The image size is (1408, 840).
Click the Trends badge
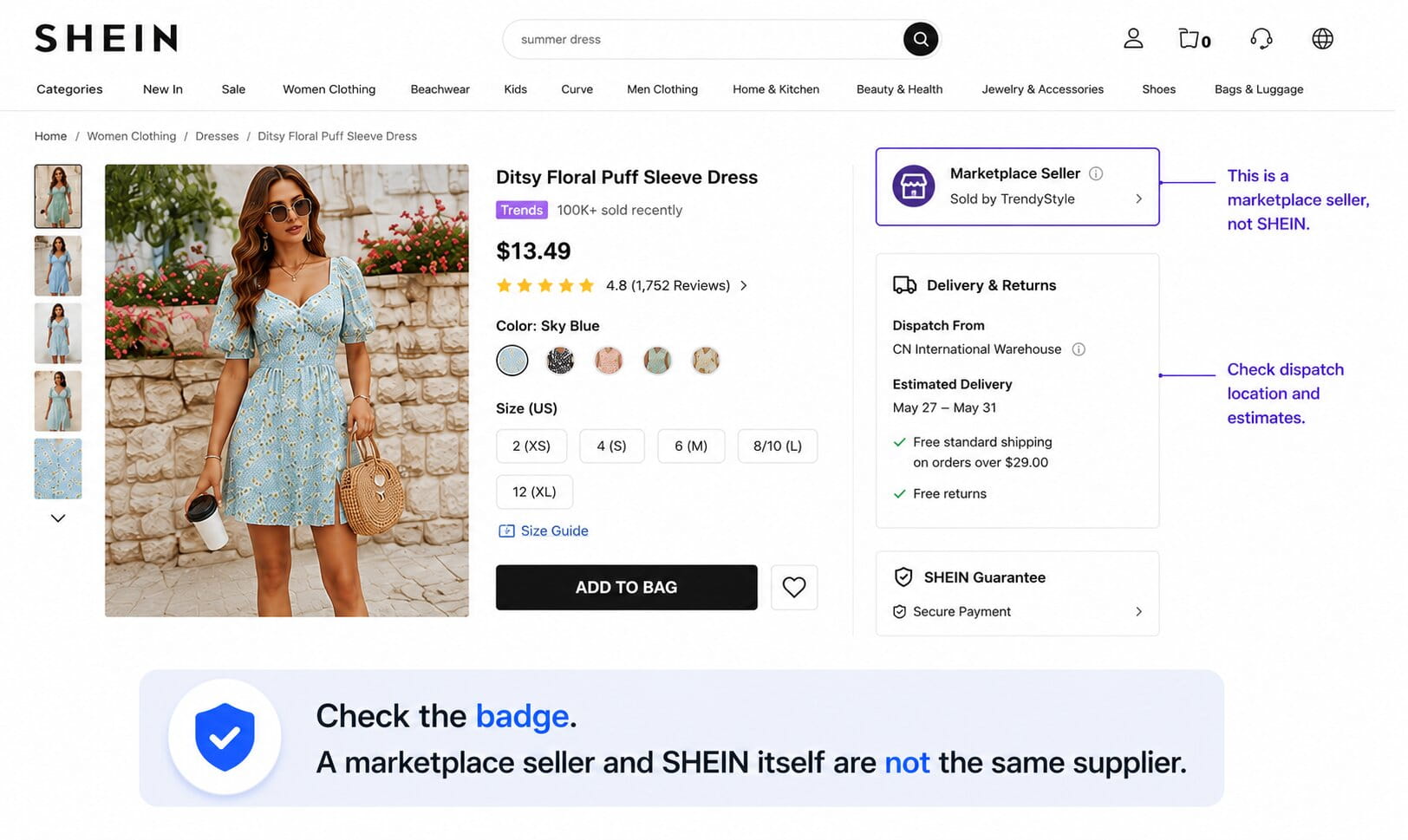point(522,210)
